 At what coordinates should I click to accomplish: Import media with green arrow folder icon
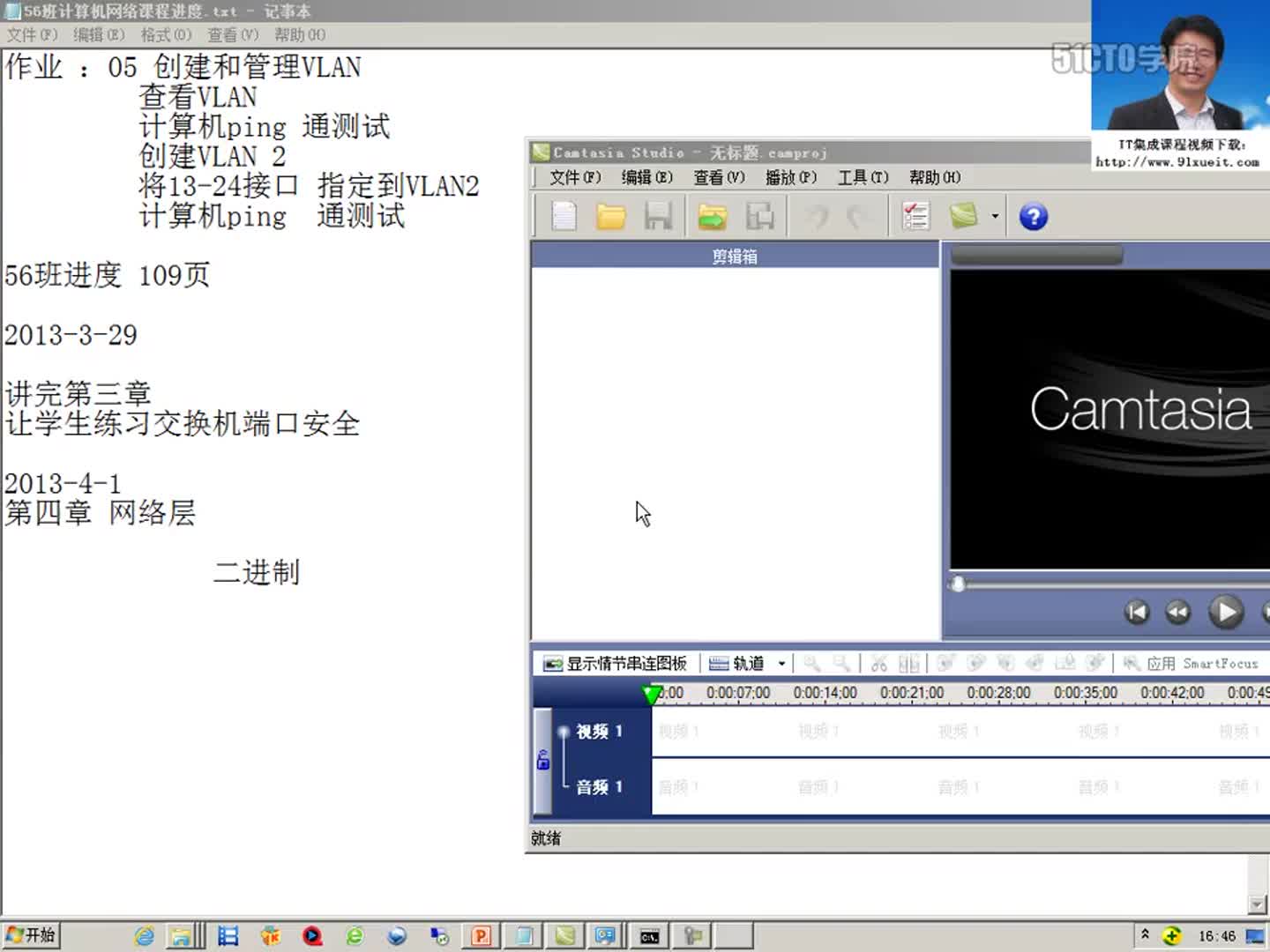713,216
